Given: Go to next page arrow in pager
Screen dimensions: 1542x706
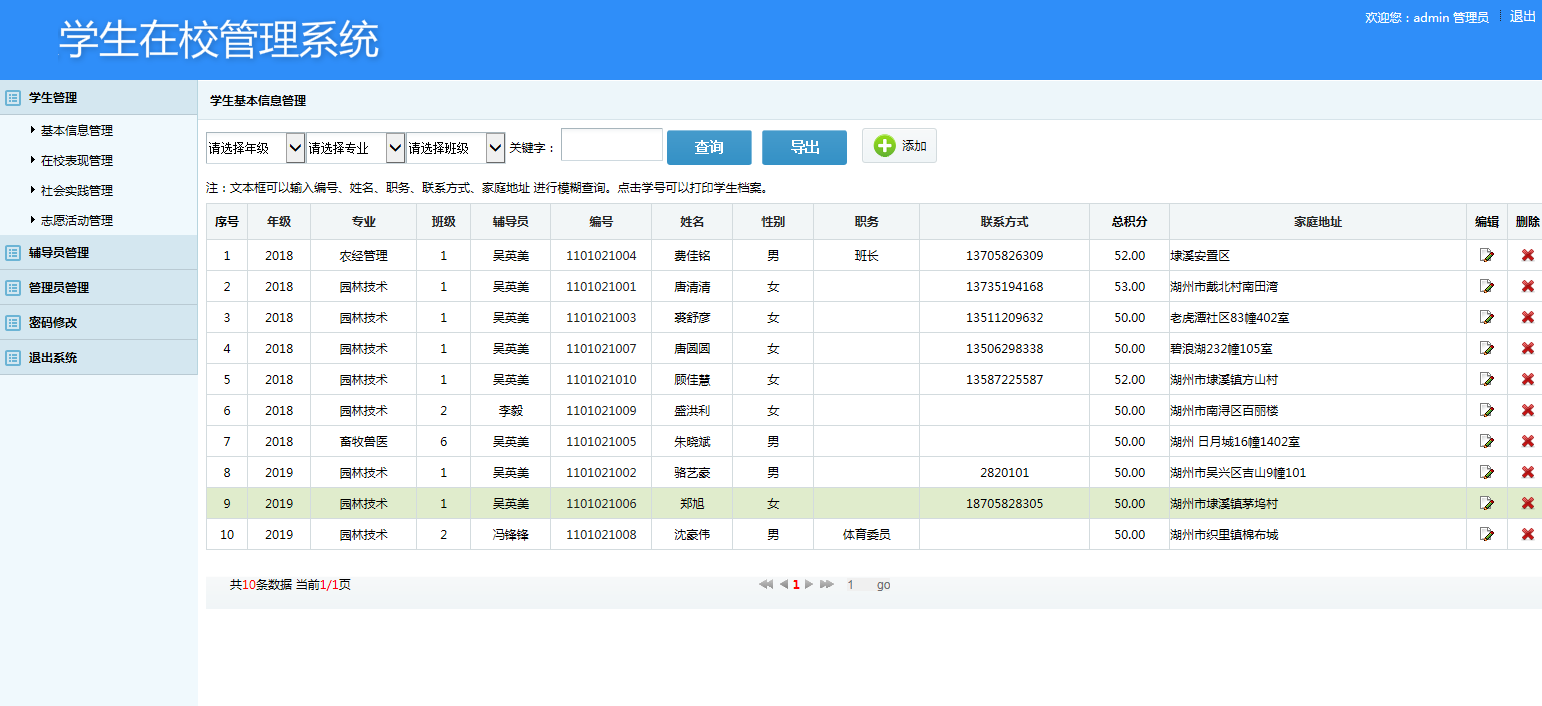Looking at the screenshot, I should 809,585.
